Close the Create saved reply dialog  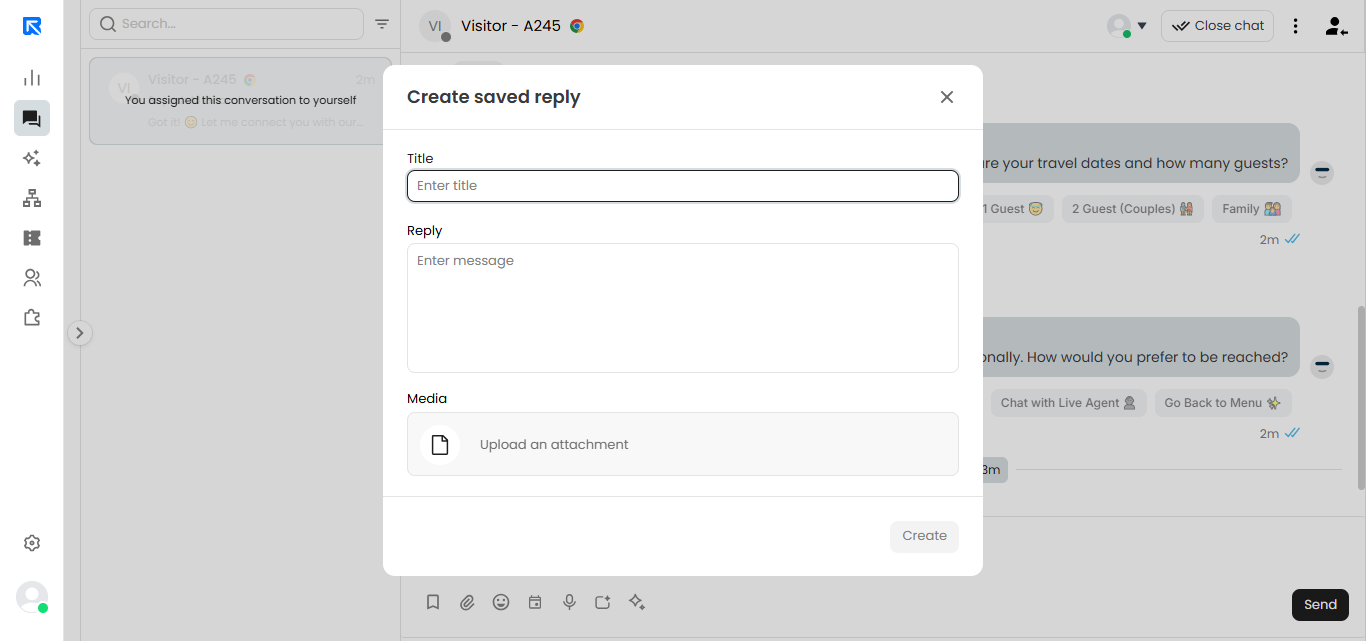(x=947, y=97)
